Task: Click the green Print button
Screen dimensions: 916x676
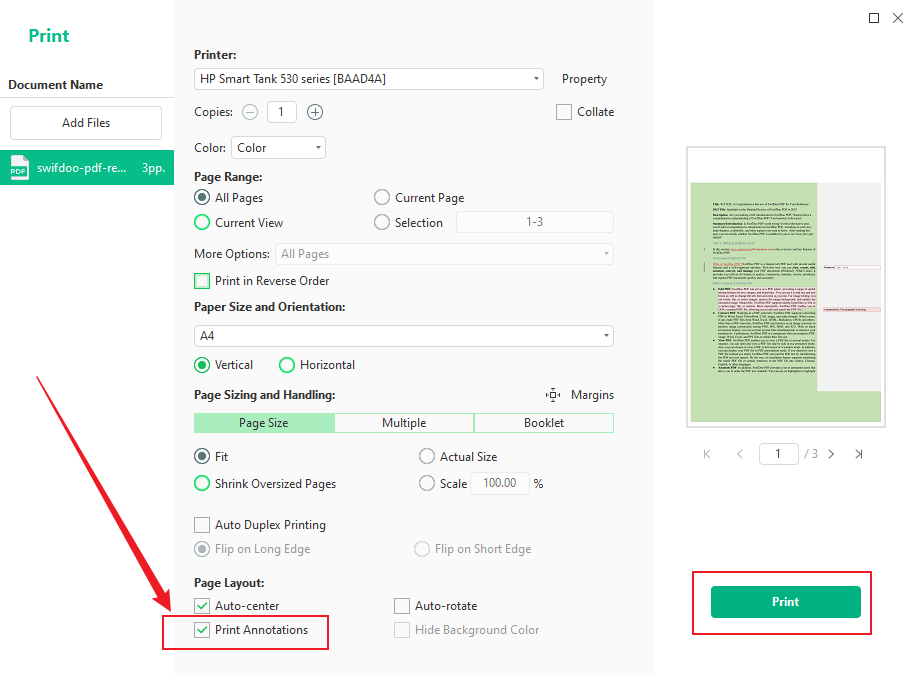Action: pos(785,601)
